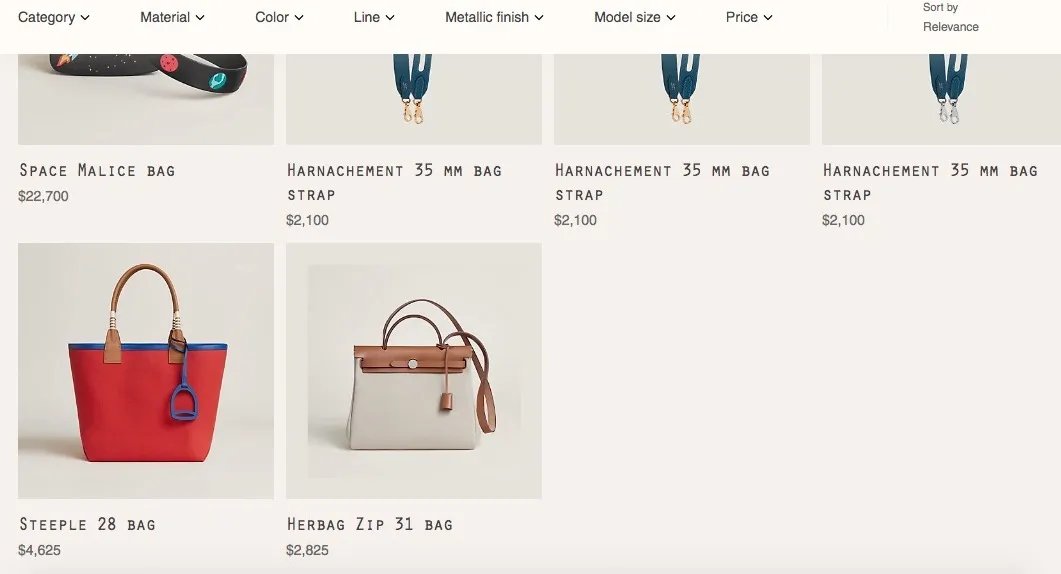Click the chevron next to Price
This screenshot has width=1061, height=574.
pyautogui.click(x=767, y=18)
